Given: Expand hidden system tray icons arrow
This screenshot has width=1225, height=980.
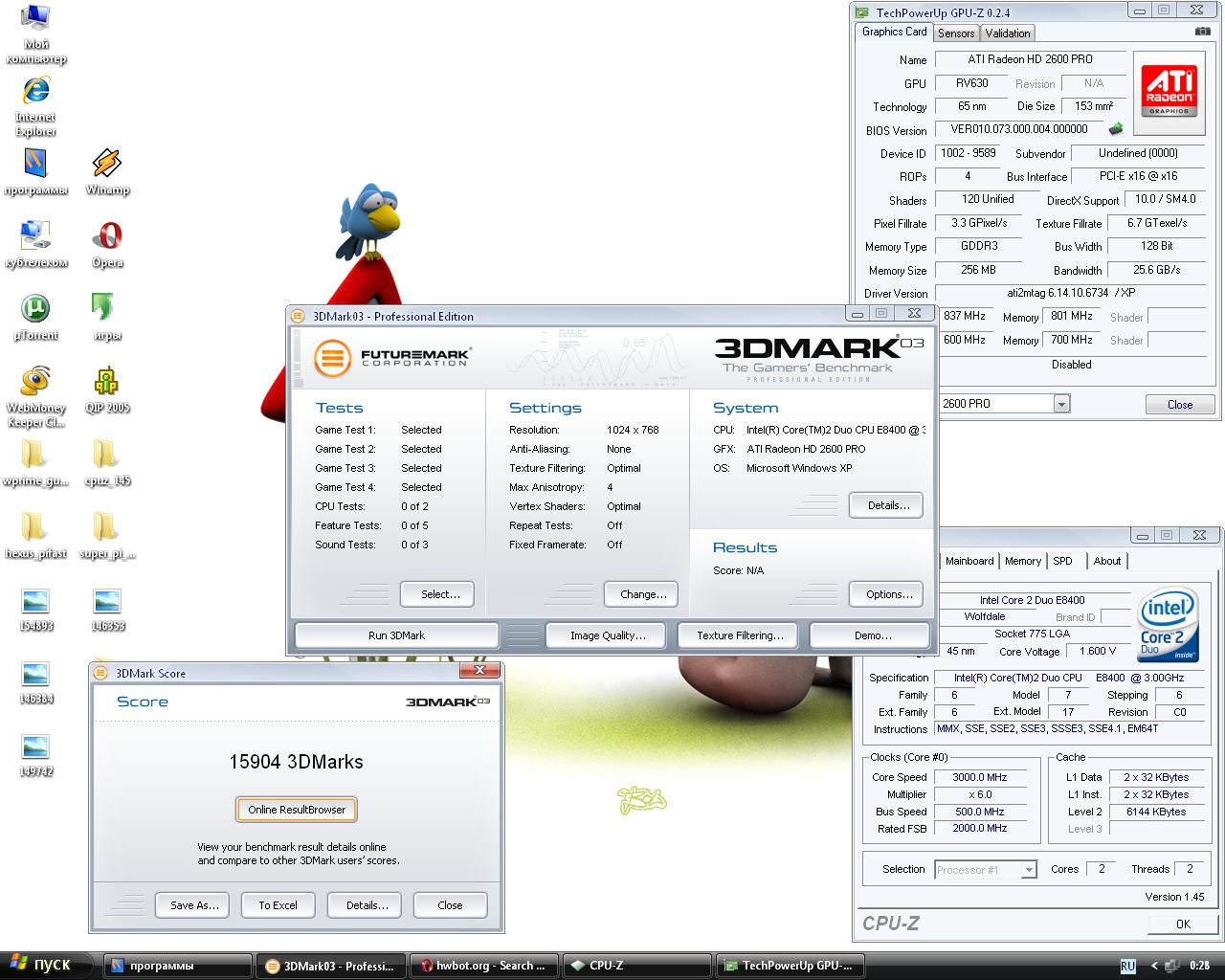Looking at the screenshot, I should (1155, 966).
